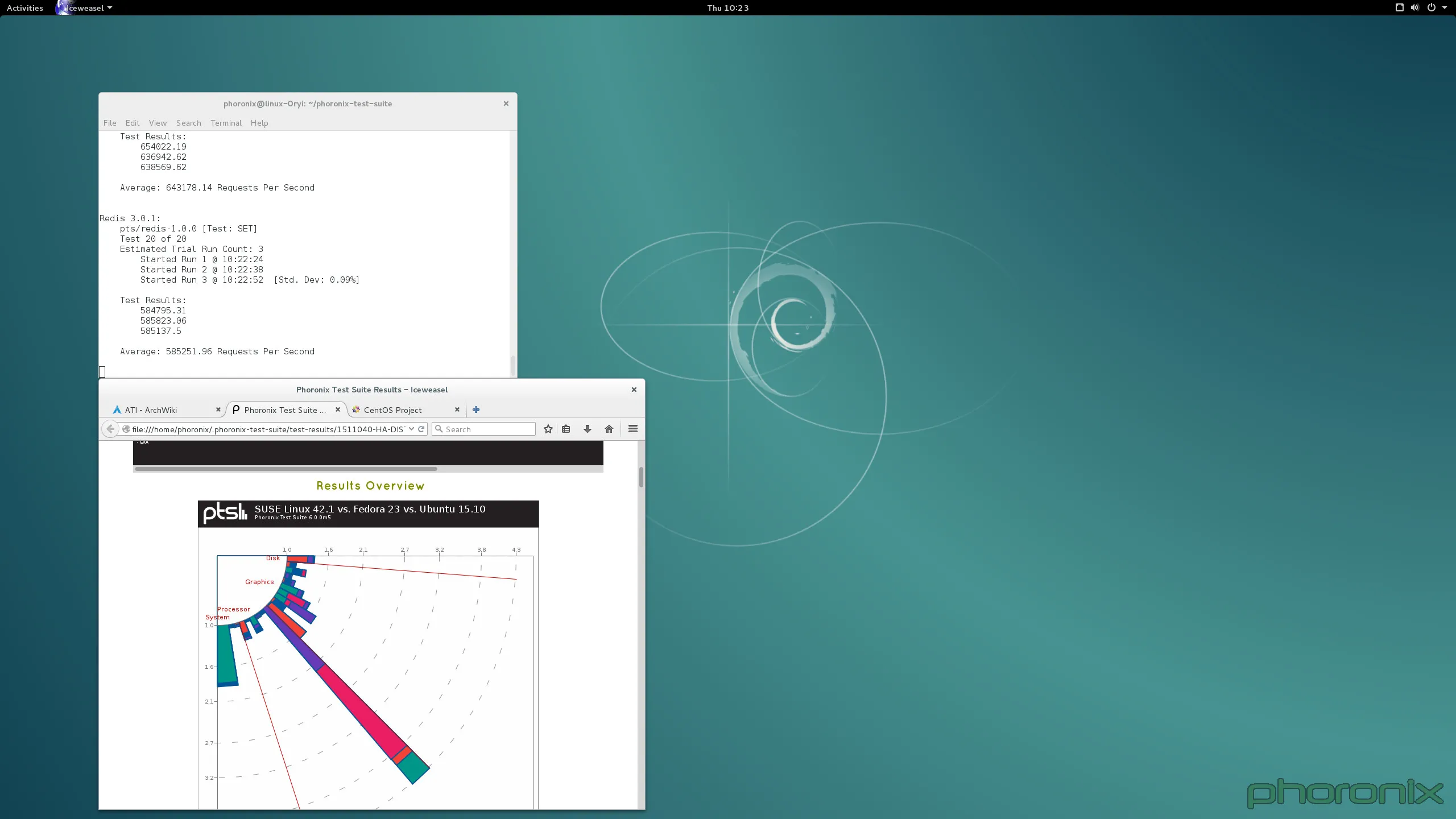Open the Terminal menu in terminal window
The width and height of the screenshot is (1456, 819).
(x=226, y=123)
